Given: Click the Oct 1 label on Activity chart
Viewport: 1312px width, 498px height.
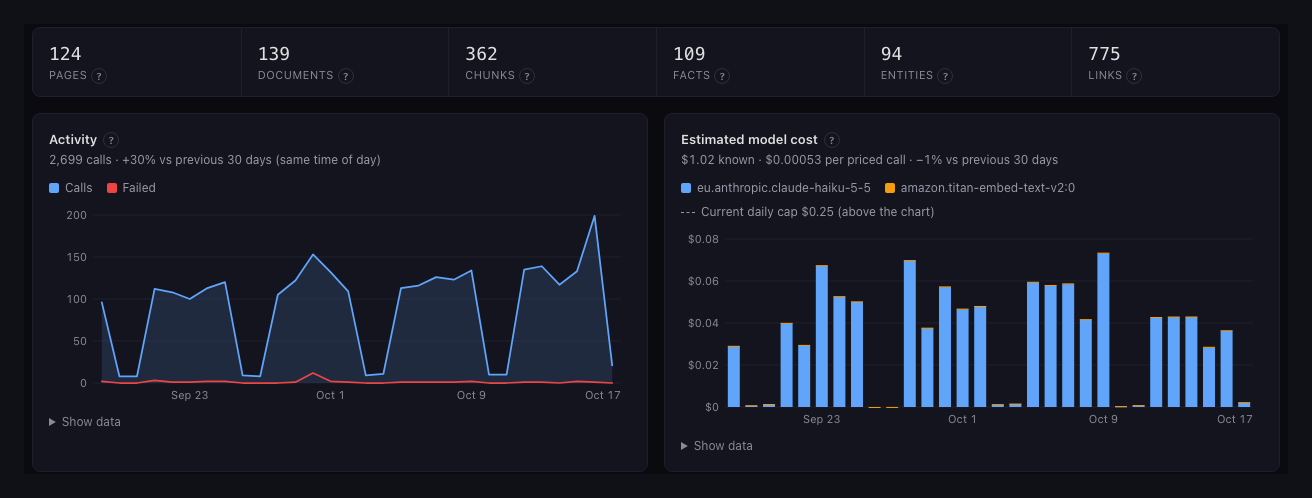Looking at the screenshot, I should click(x=330, y=396).
